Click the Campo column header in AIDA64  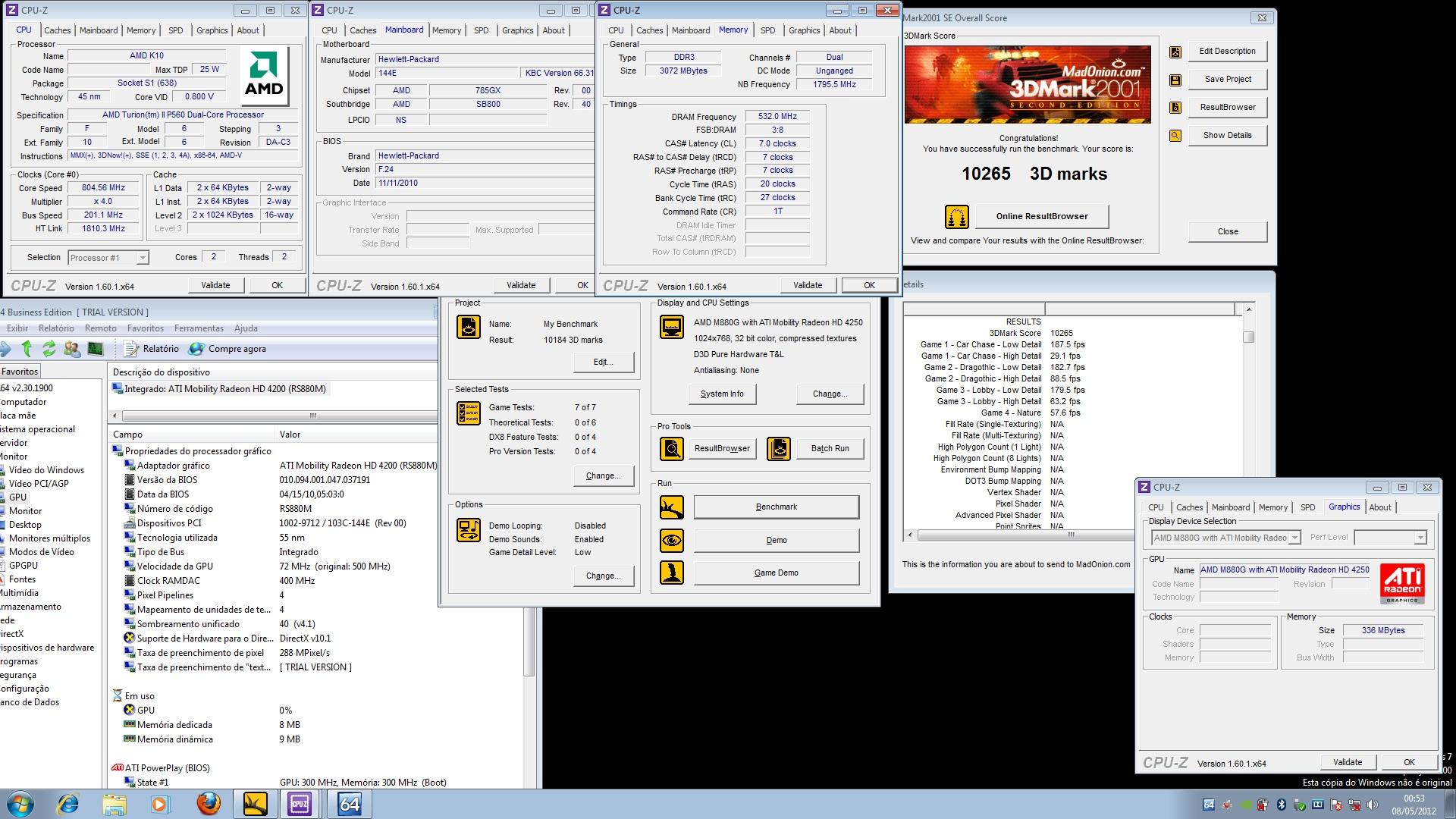[x=193, y=435]
